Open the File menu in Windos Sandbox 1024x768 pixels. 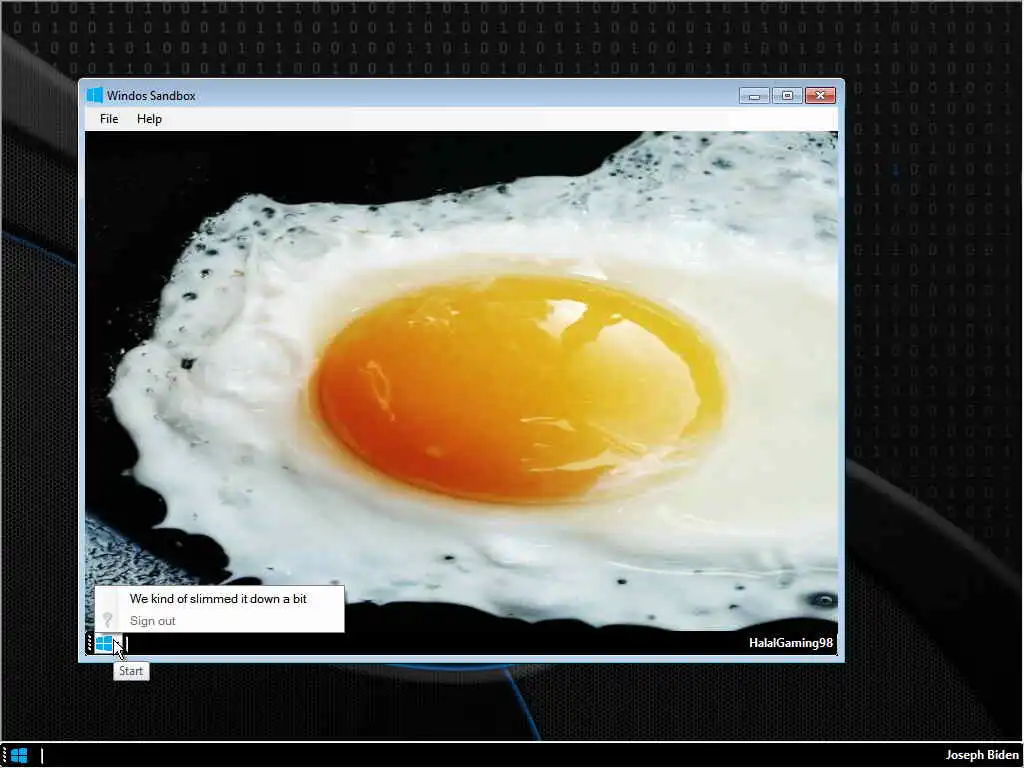point(108,119)
